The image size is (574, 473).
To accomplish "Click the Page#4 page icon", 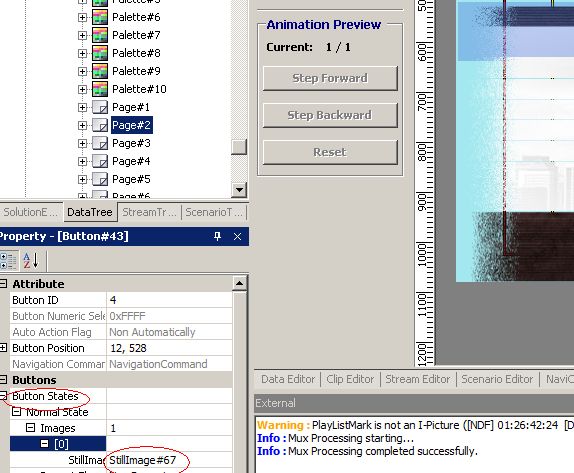I will click(100, 161).
